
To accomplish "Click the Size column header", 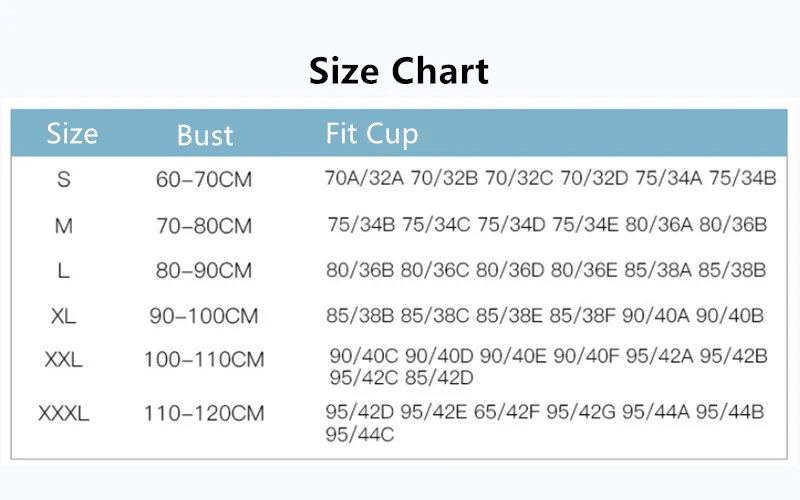I will 72,133.
